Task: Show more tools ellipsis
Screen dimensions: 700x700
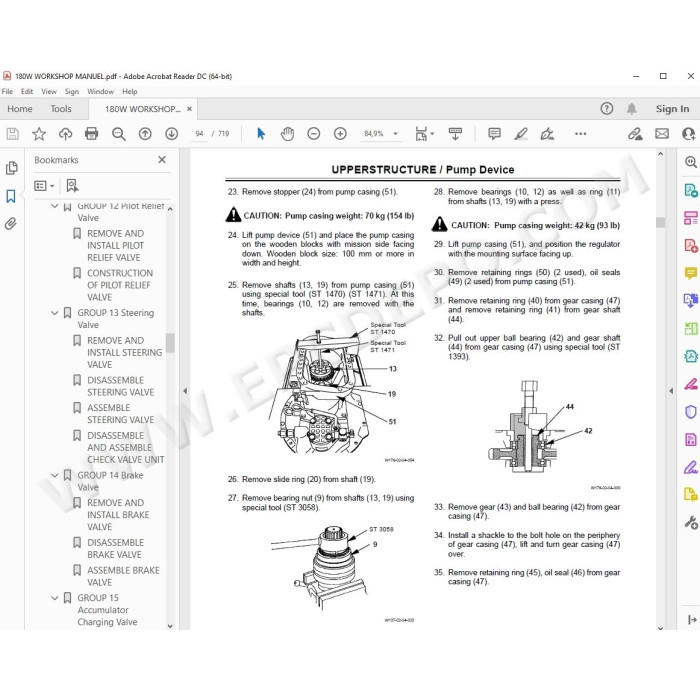Action: pyautogui.click(x=580, y=133)
